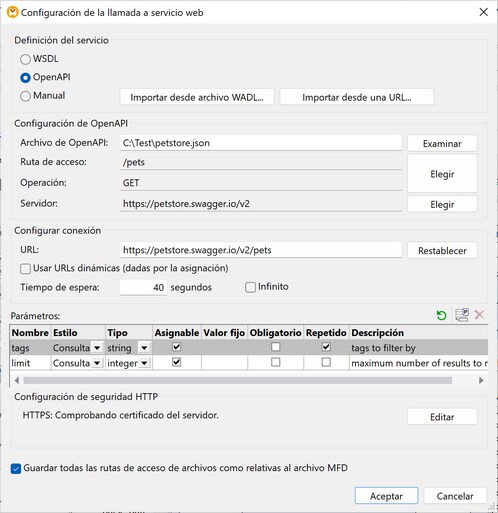Click the scrollbar left arrow in parameters
This screenshot has height=513, width=498.
coord(17,380)
